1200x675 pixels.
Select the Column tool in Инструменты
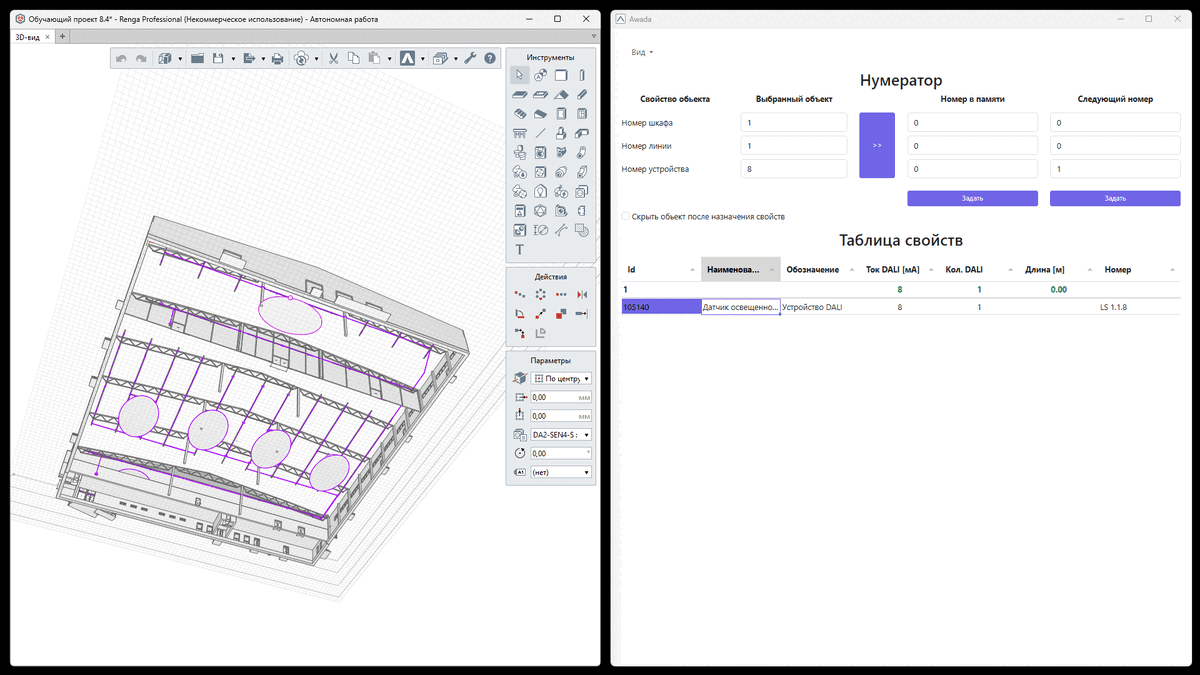point(583,75)
